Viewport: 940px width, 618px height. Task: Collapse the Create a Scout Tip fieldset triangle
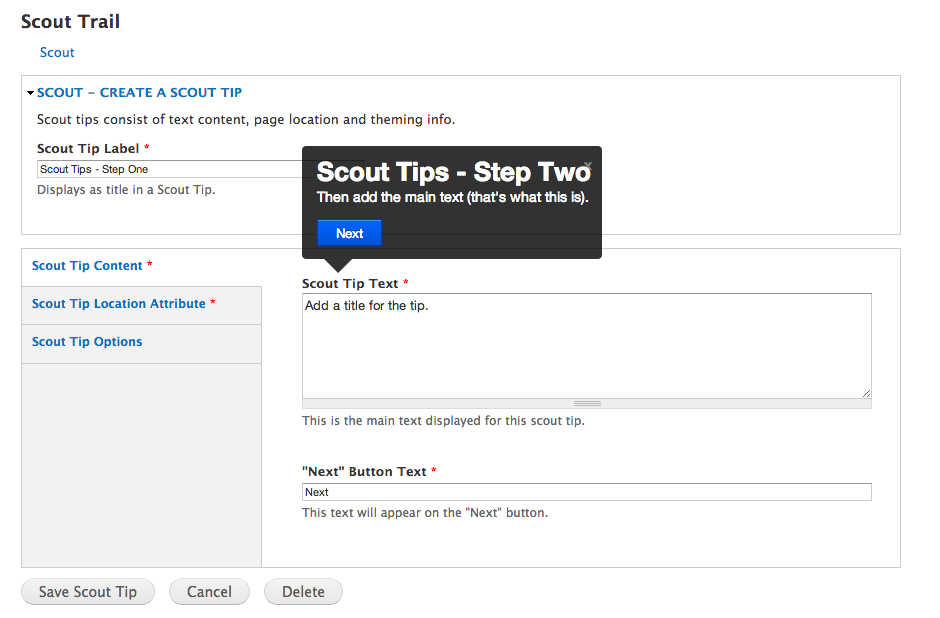(x=31, y=93)
